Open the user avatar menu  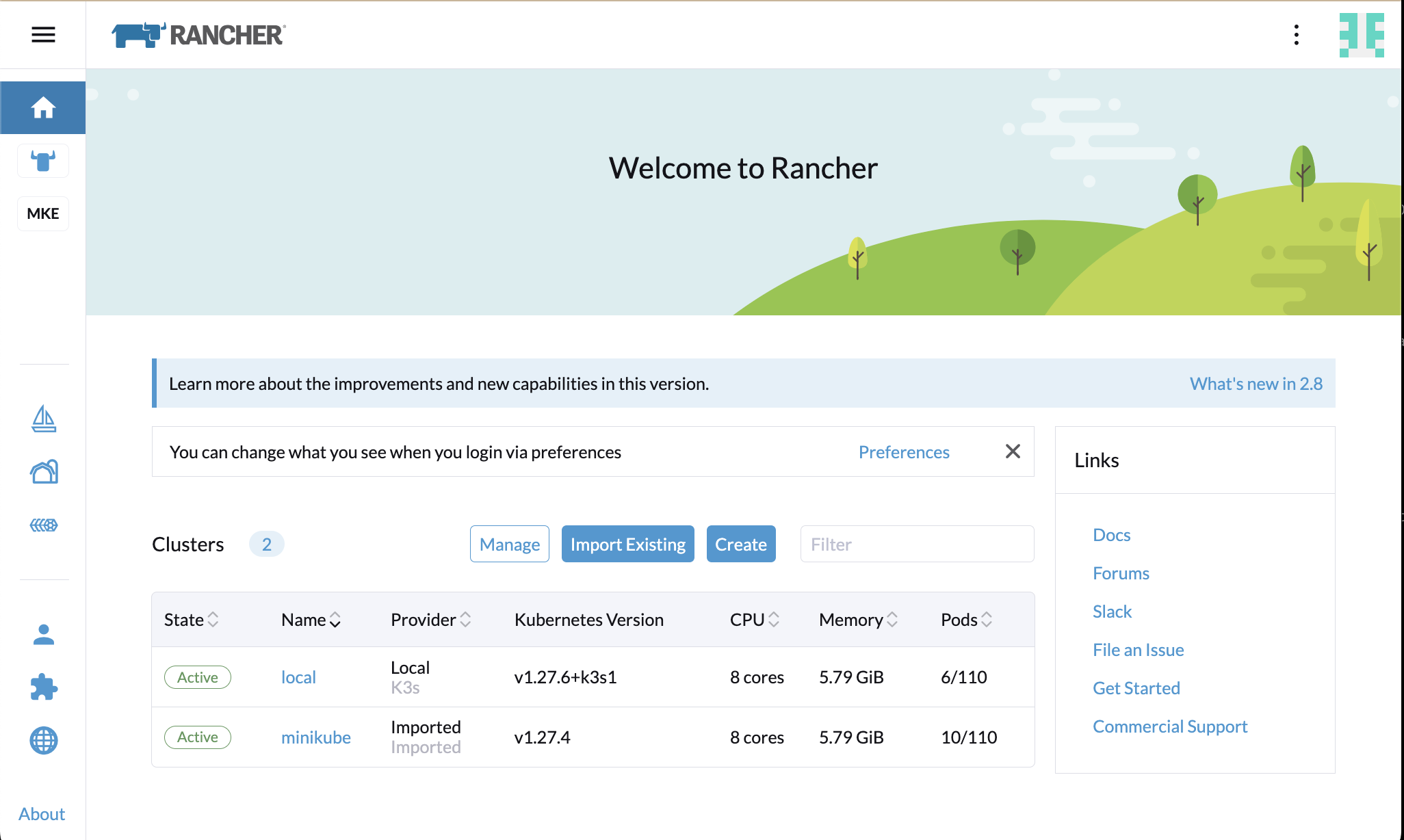1362,35
